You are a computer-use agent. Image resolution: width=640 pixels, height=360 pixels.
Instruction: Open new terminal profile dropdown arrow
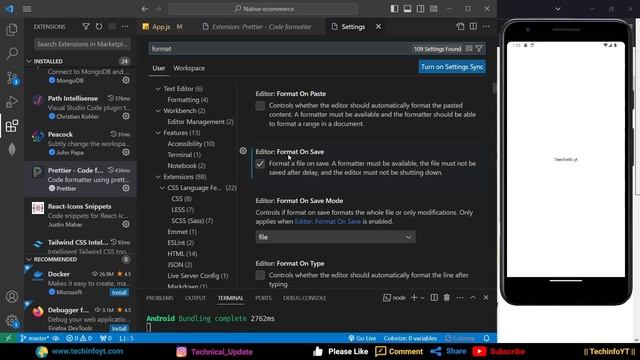coord(422,298)
